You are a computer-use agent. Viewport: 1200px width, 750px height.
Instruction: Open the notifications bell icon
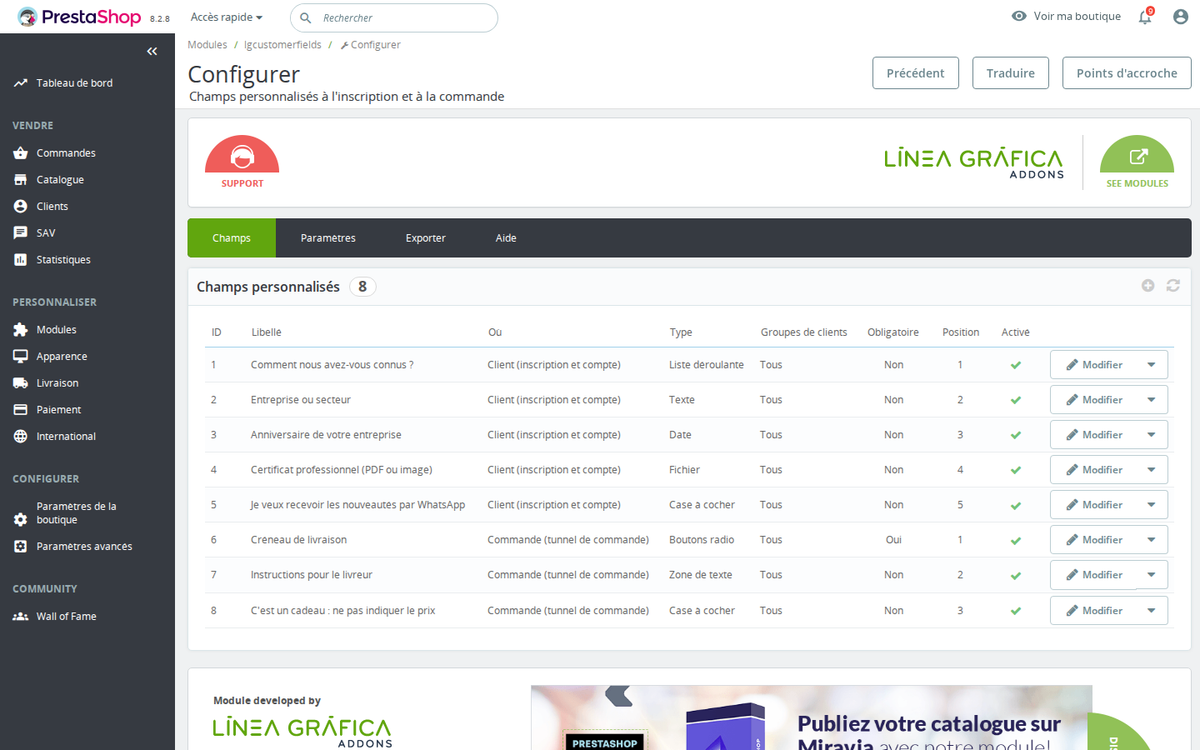pyautogui.click(x=1145, y=16)
